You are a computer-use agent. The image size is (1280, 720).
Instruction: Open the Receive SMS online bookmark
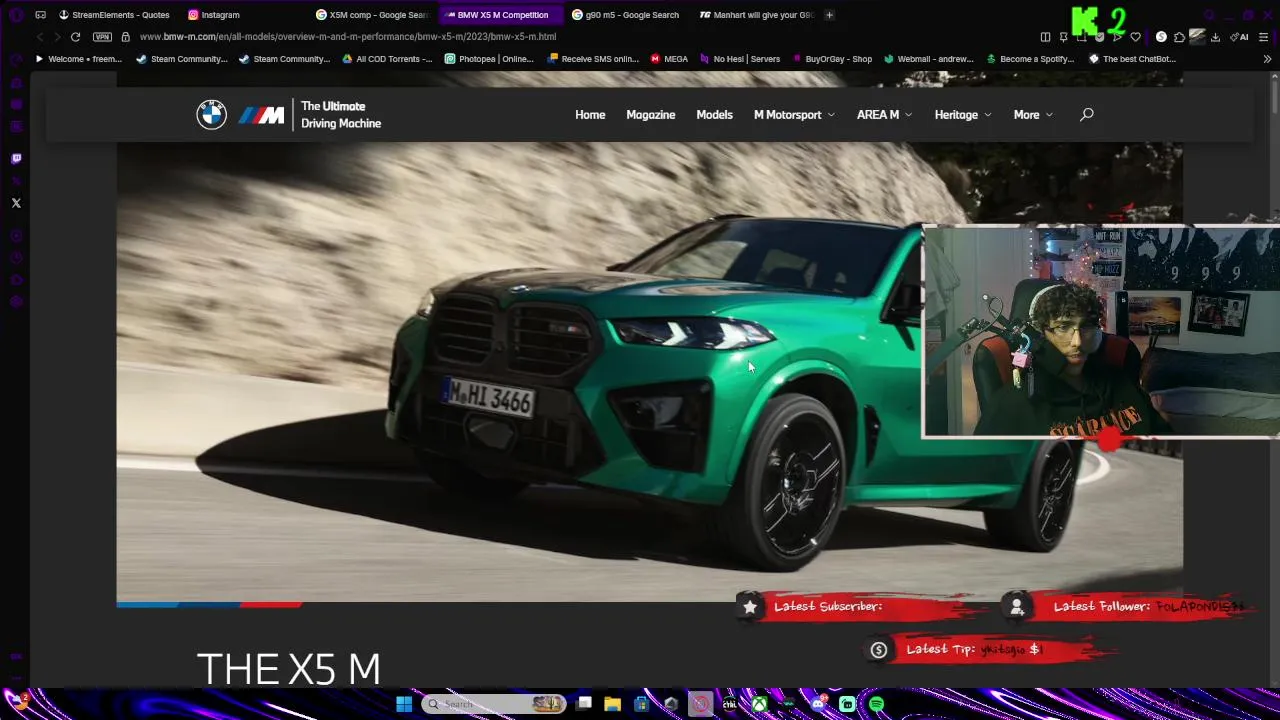coord(593,59)
